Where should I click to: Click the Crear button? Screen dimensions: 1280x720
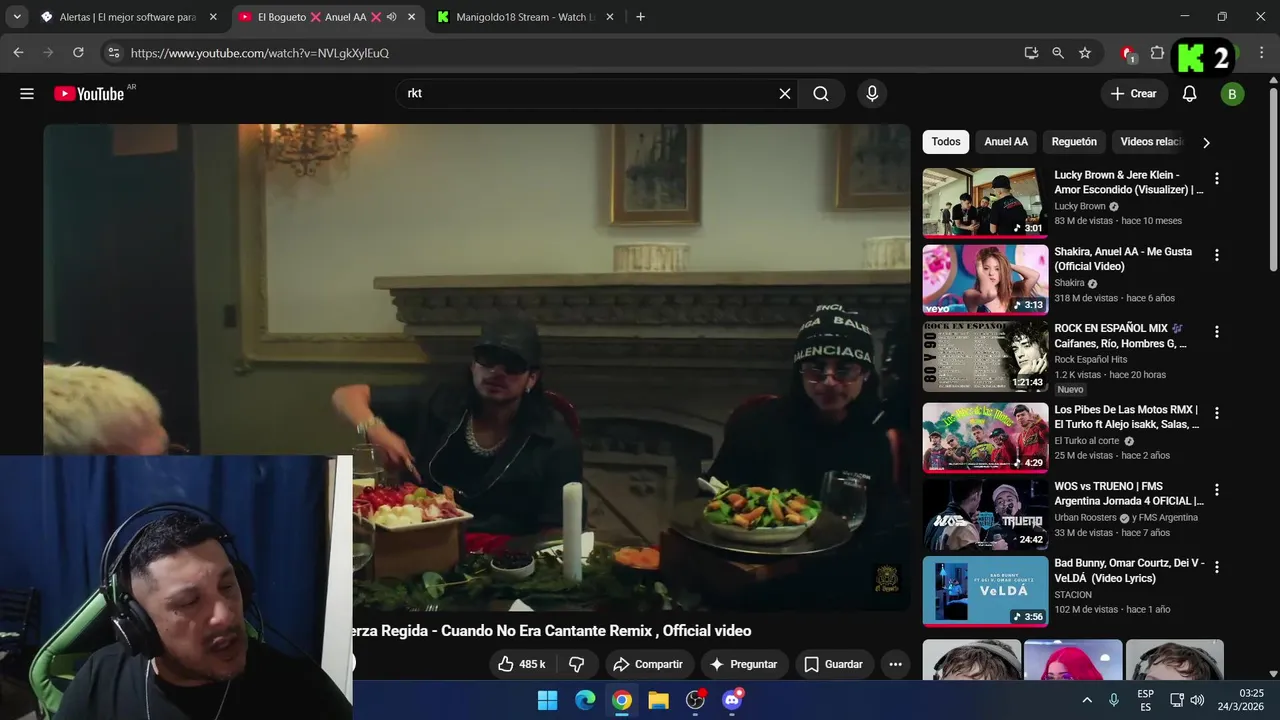pos(1134,94)
